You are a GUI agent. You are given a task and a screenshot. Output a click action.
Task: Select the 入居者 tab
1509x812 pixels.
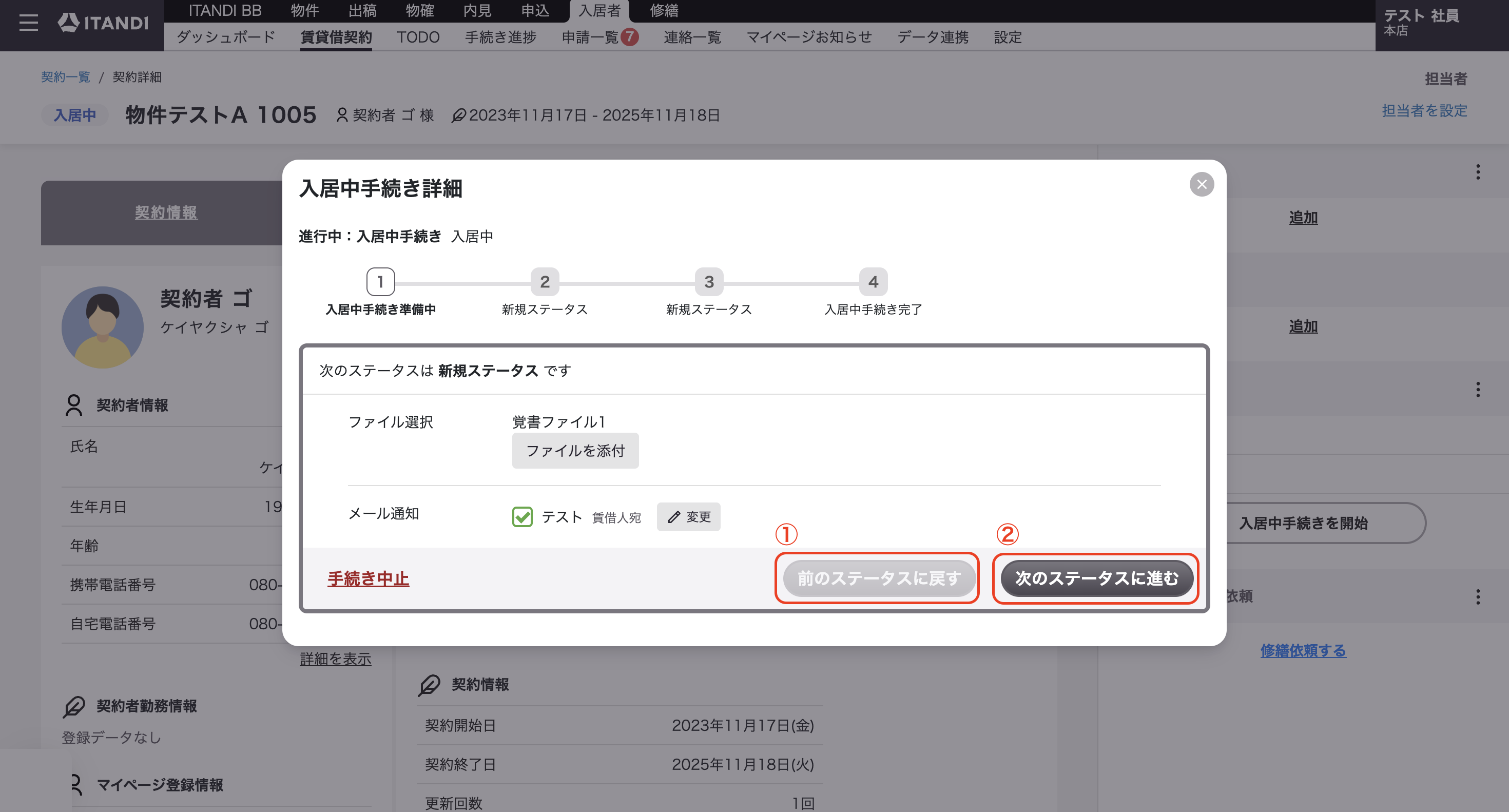(x=599, y=11)
